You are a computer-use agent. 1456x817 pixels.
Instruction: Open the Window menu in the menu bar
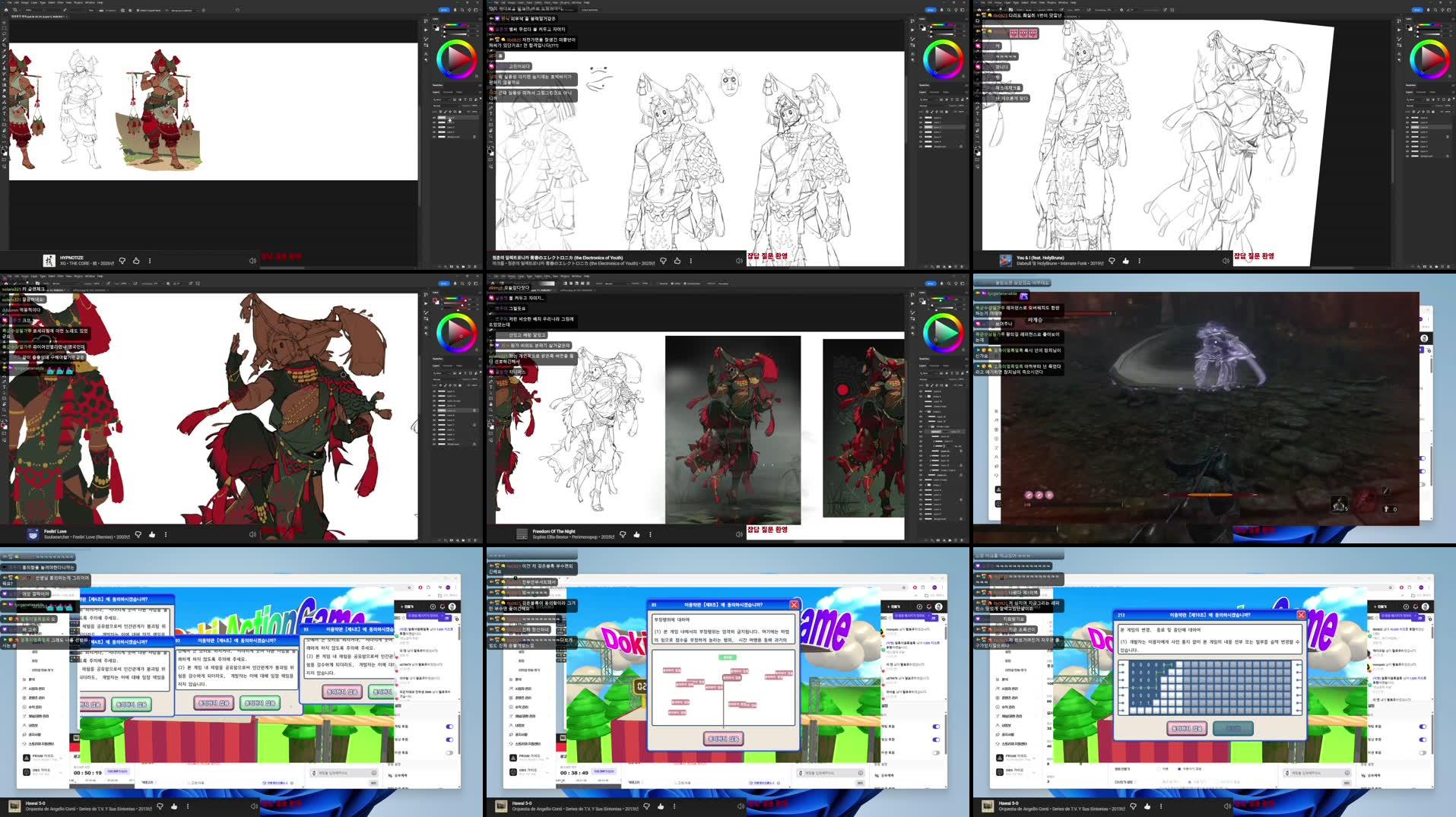88,2
